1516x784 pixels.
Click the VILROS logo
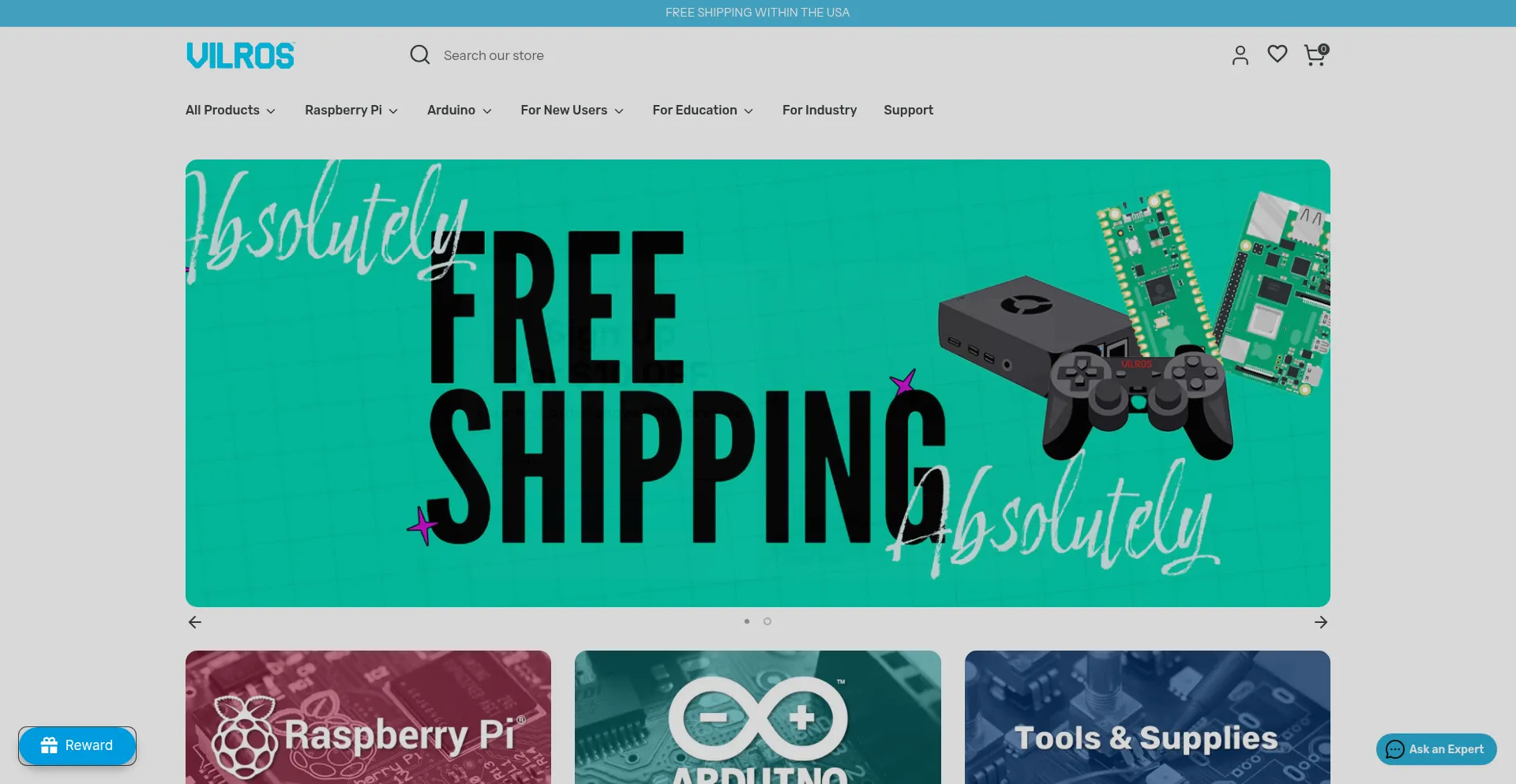[241, 55]
